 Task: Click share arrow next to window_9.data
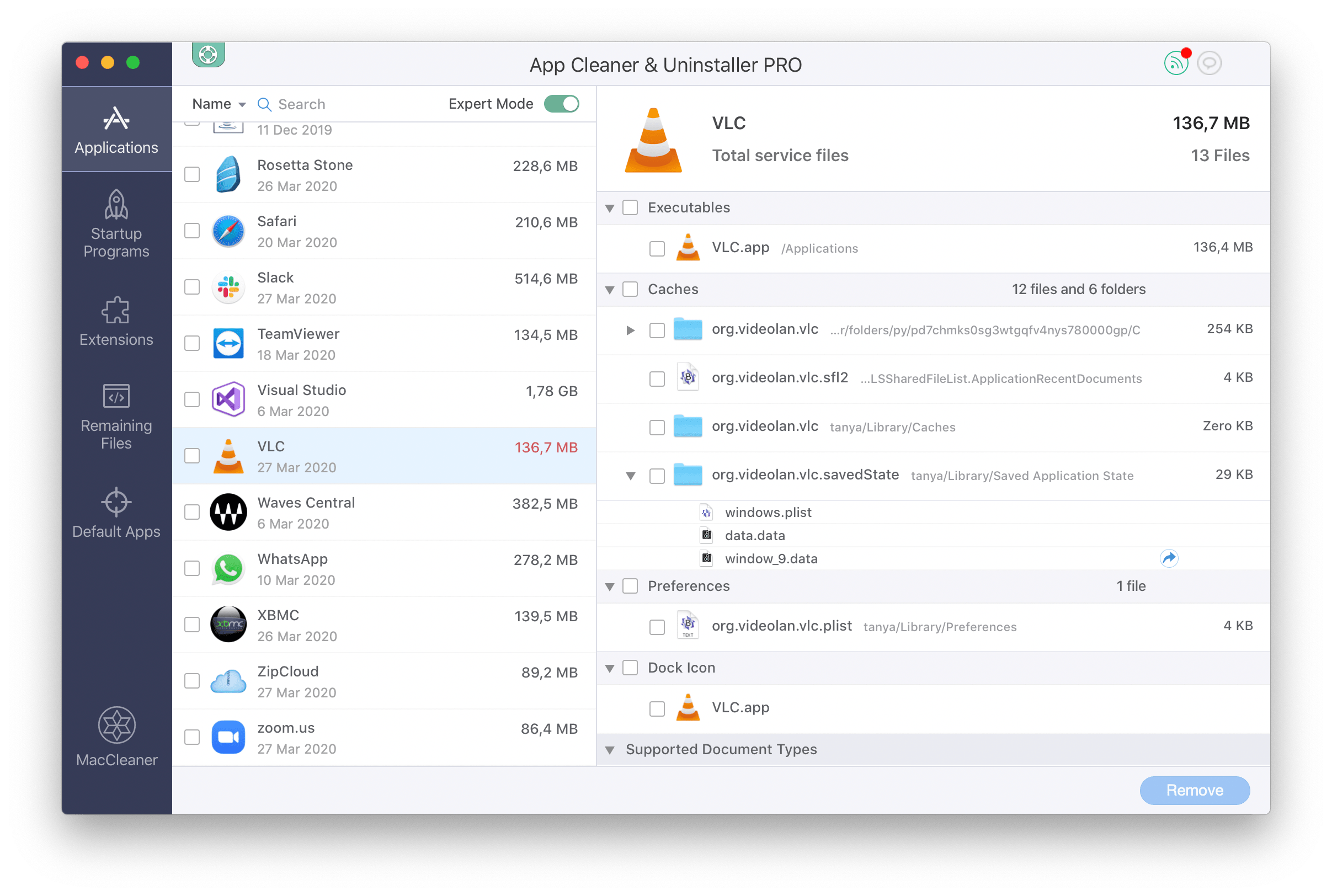[x=1170, y=556]
